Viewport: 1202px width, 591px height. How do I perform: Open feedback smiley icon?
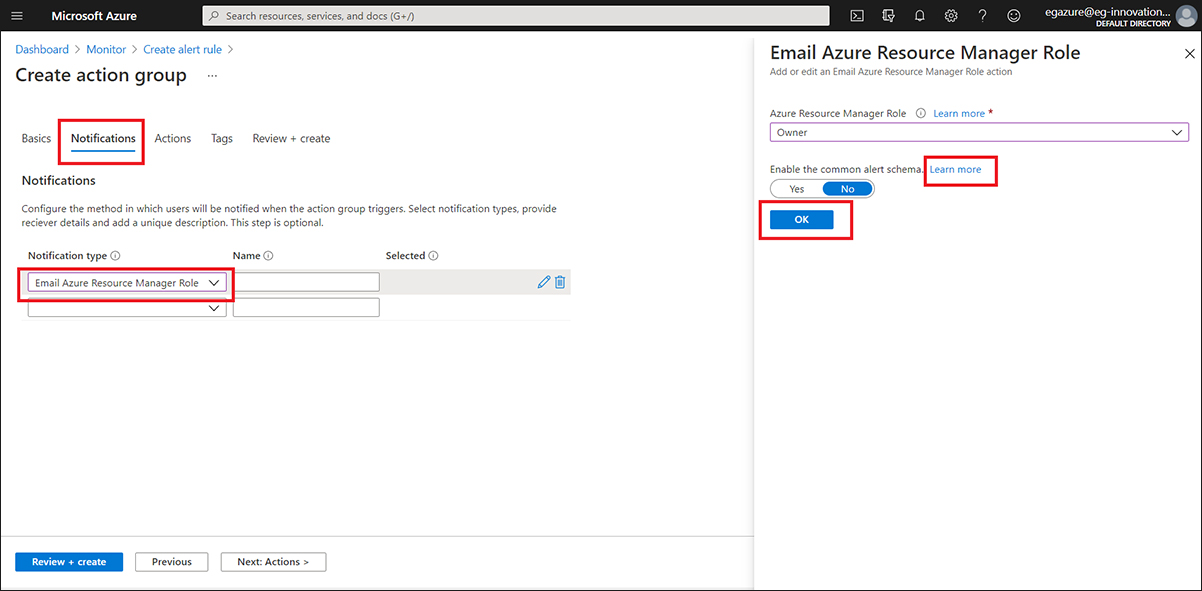point(1014,16)
